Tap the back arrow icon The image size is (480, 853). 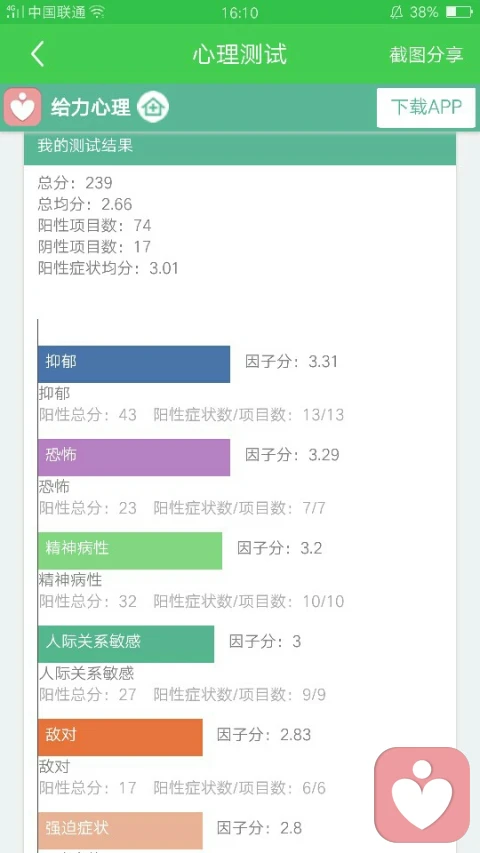point(38,54)
